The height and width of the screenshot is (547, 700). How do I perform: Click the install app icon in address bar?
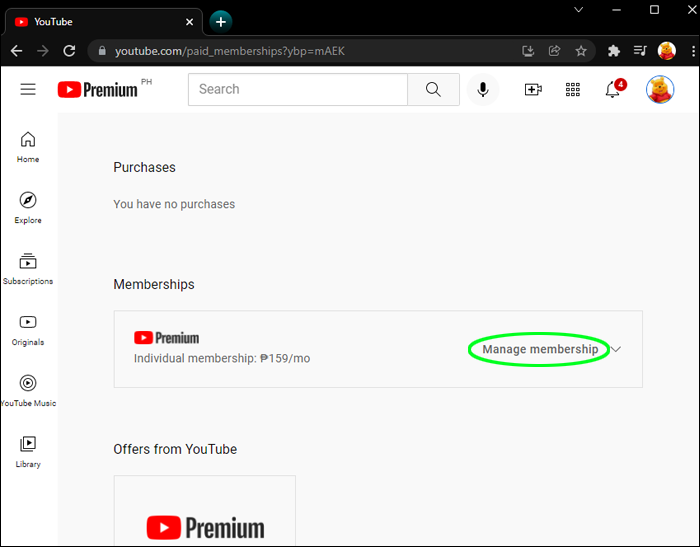coord(528,51)
